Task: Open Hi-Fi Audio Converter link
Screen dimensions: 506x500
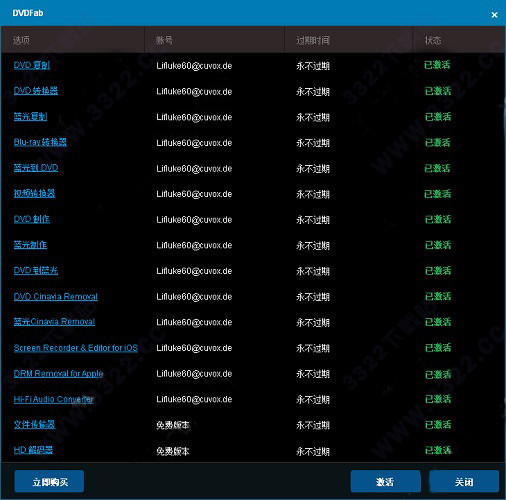Action: (x=54, y=399)
